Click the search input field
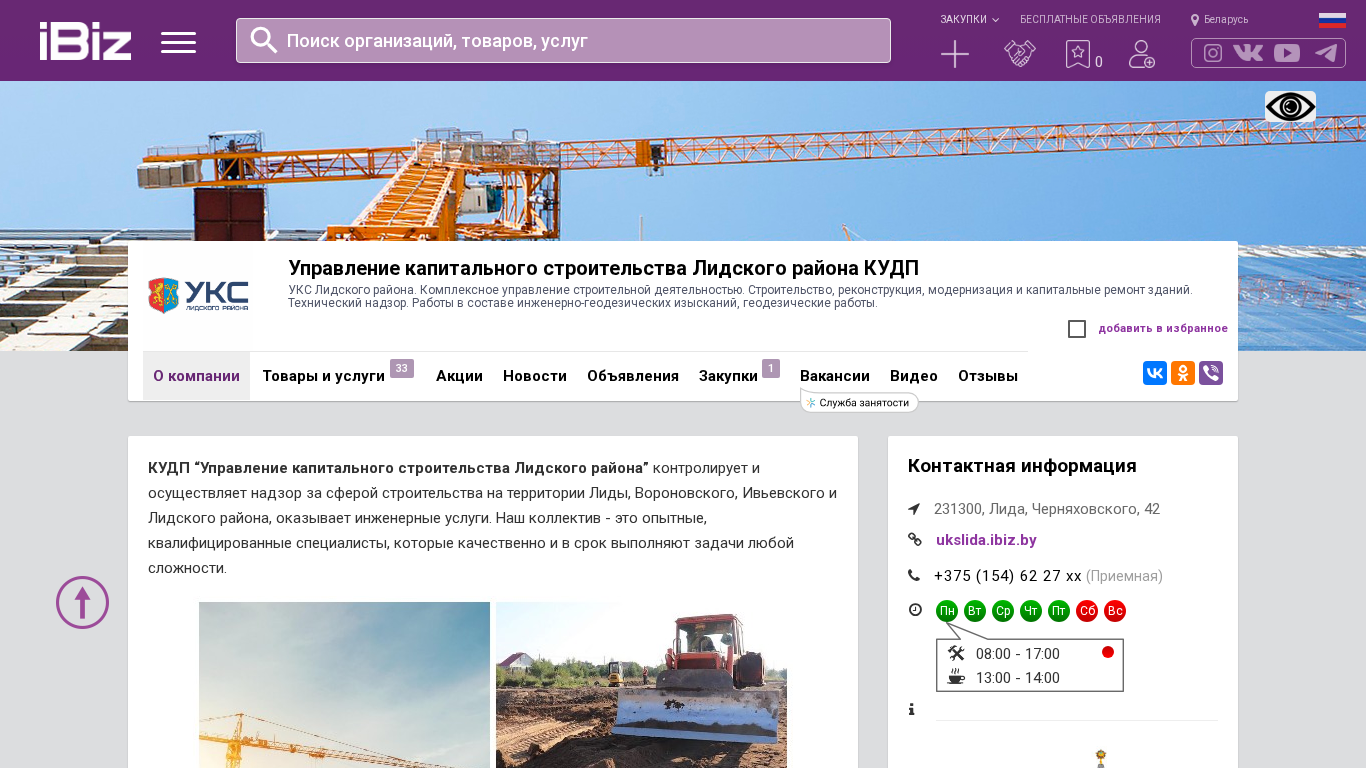Image resolution: width=1366 pixels, height=768 pixels. click(563, 41)
